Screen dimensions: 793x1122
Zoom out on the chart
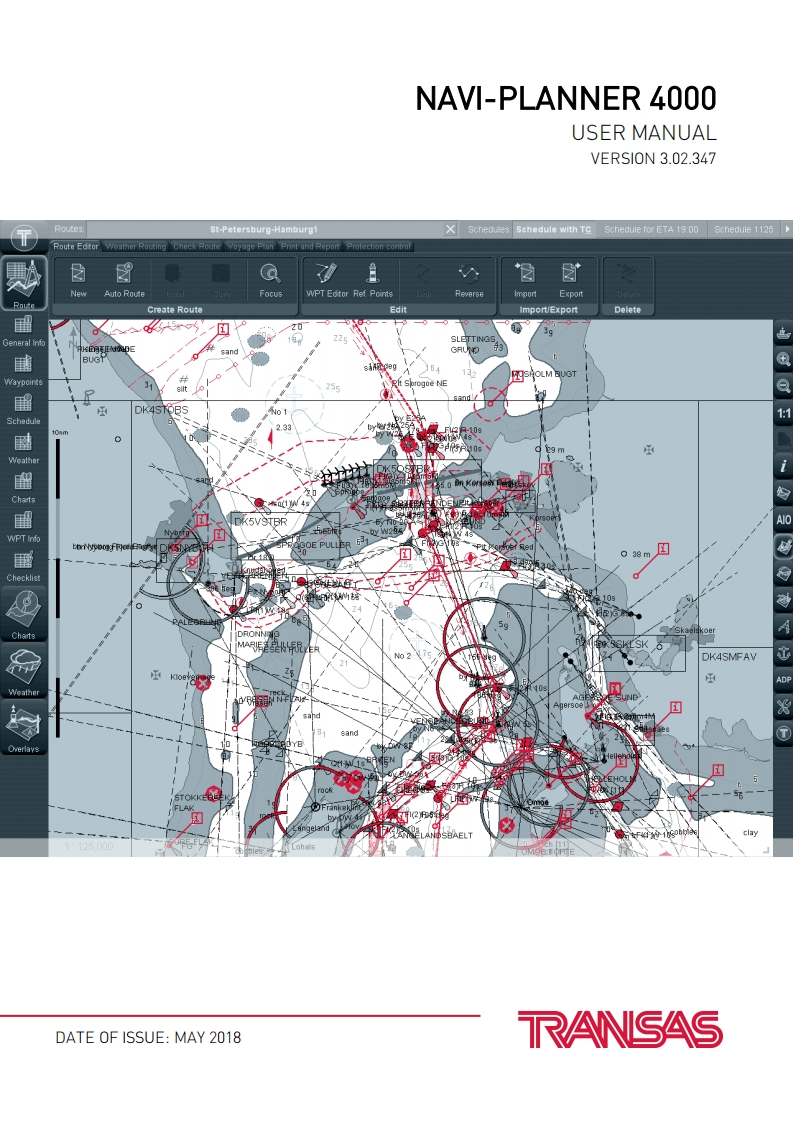point(784,386)
